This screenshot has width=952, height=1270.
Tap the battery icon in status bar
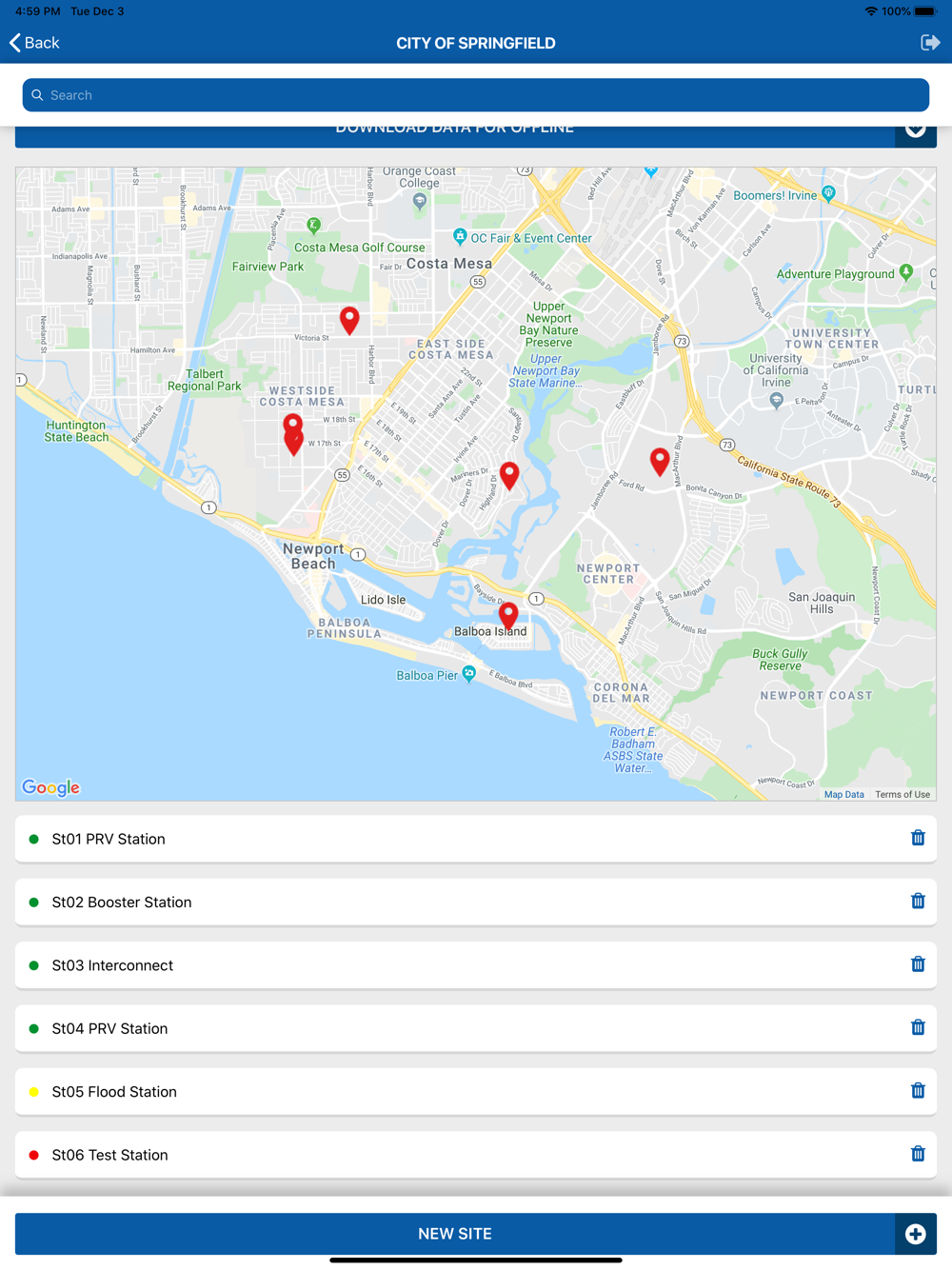[x=925, y=11]
